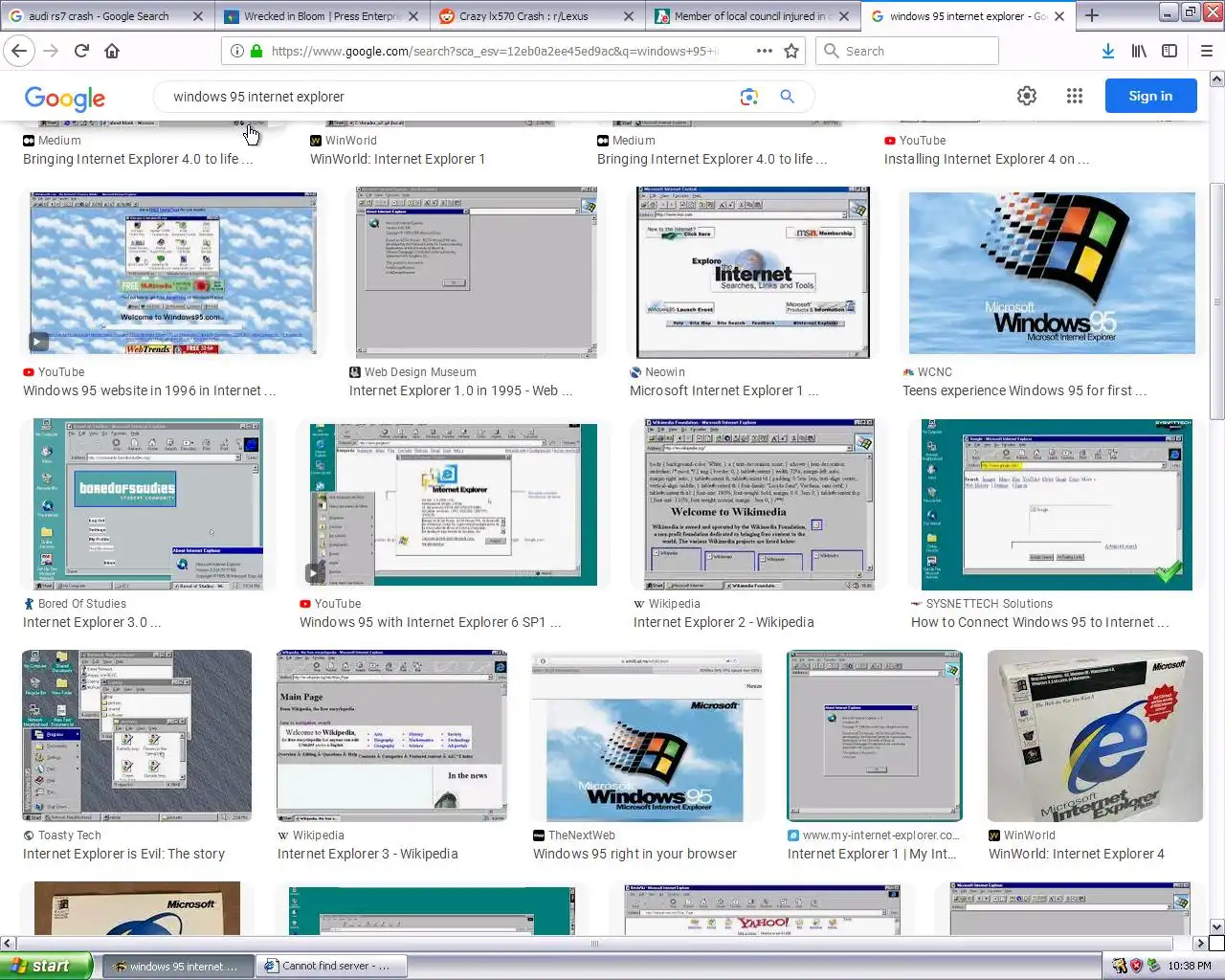Open Windows 95 cloud logo WCNC thumbnail
Screen dimensions: 1225x980
pos(1052,273)
